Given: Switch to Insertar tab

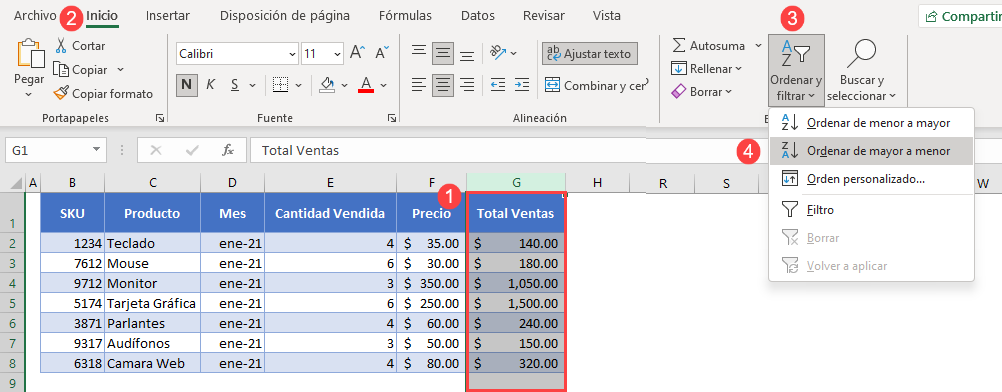Looking at the screenshot, I should (167, 16).
